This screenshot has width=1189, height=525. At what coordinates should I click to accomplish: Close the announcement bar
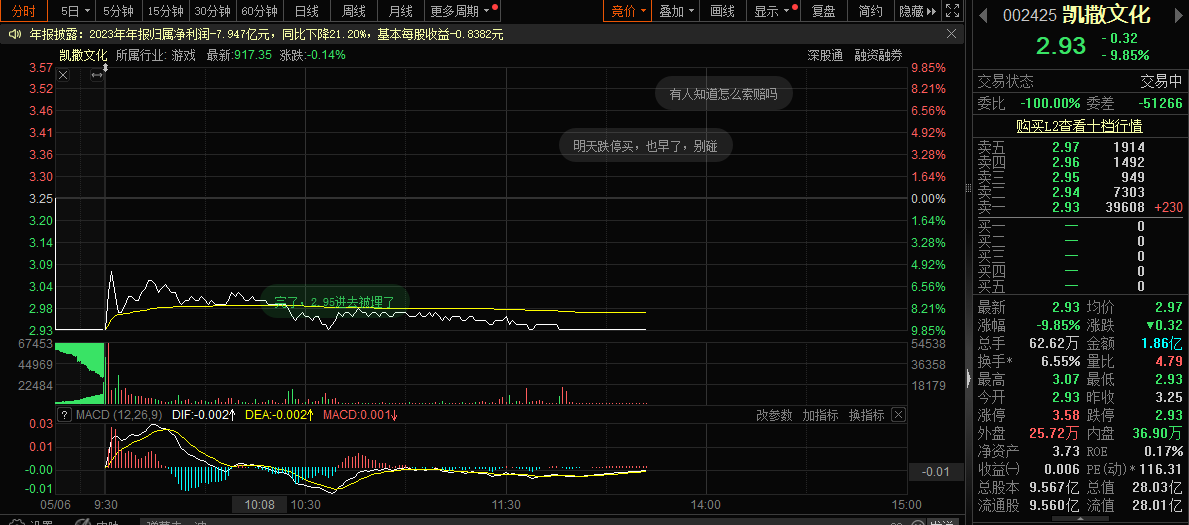tap(951, 34)
